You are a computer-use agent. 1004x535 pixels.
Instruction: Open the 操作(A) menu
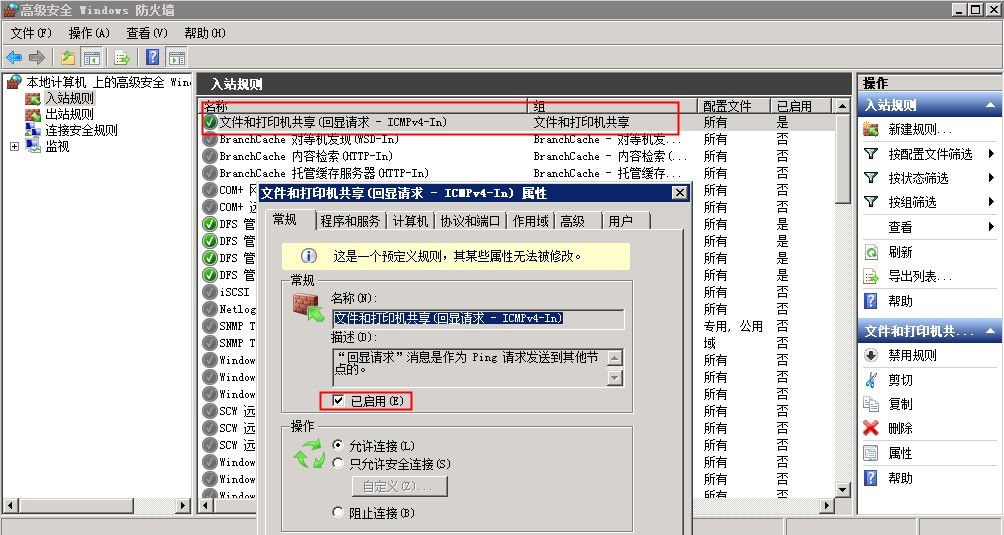click(89, 33)
